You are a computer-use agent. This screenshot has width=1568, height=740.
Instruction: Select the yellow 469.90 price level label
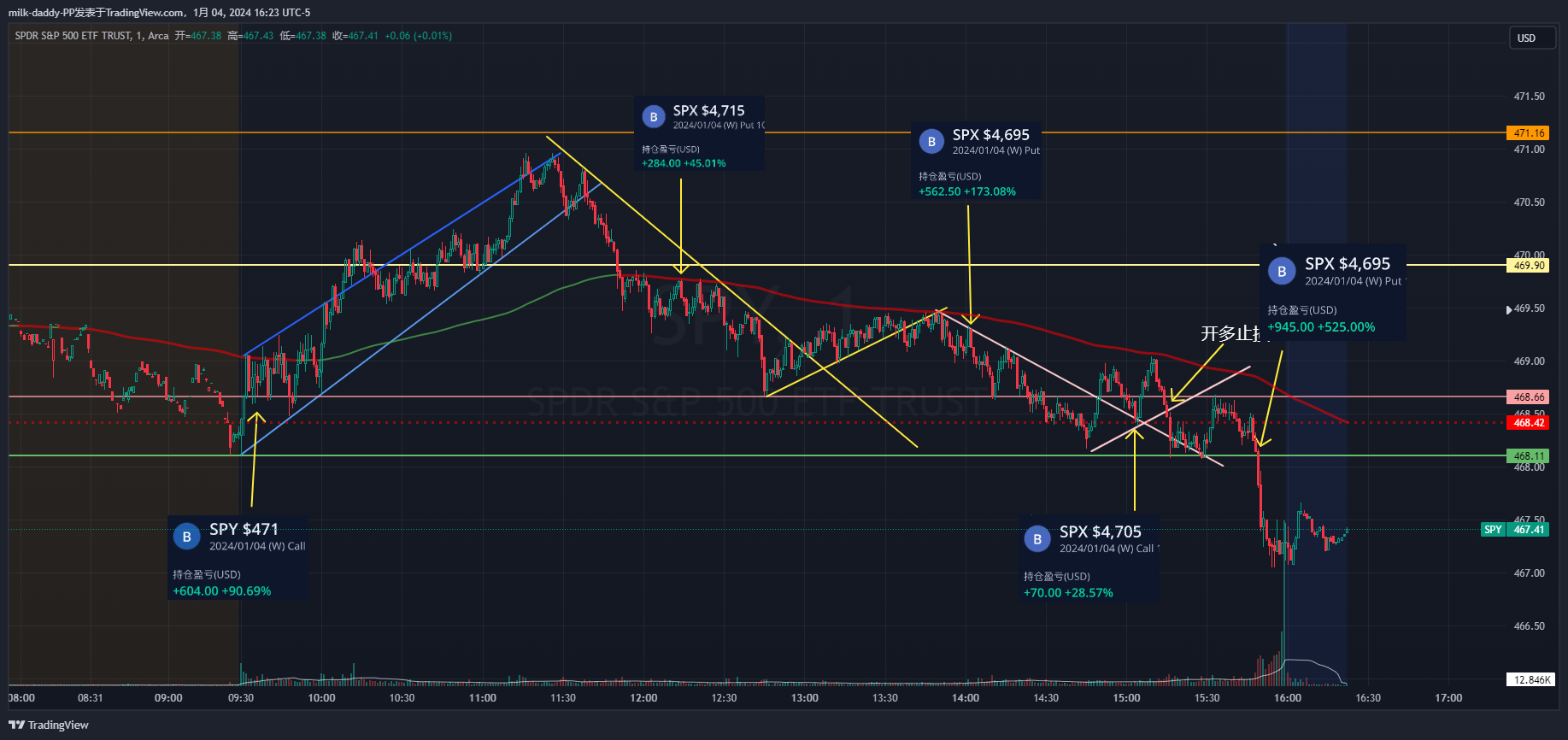coord(1528,266)
